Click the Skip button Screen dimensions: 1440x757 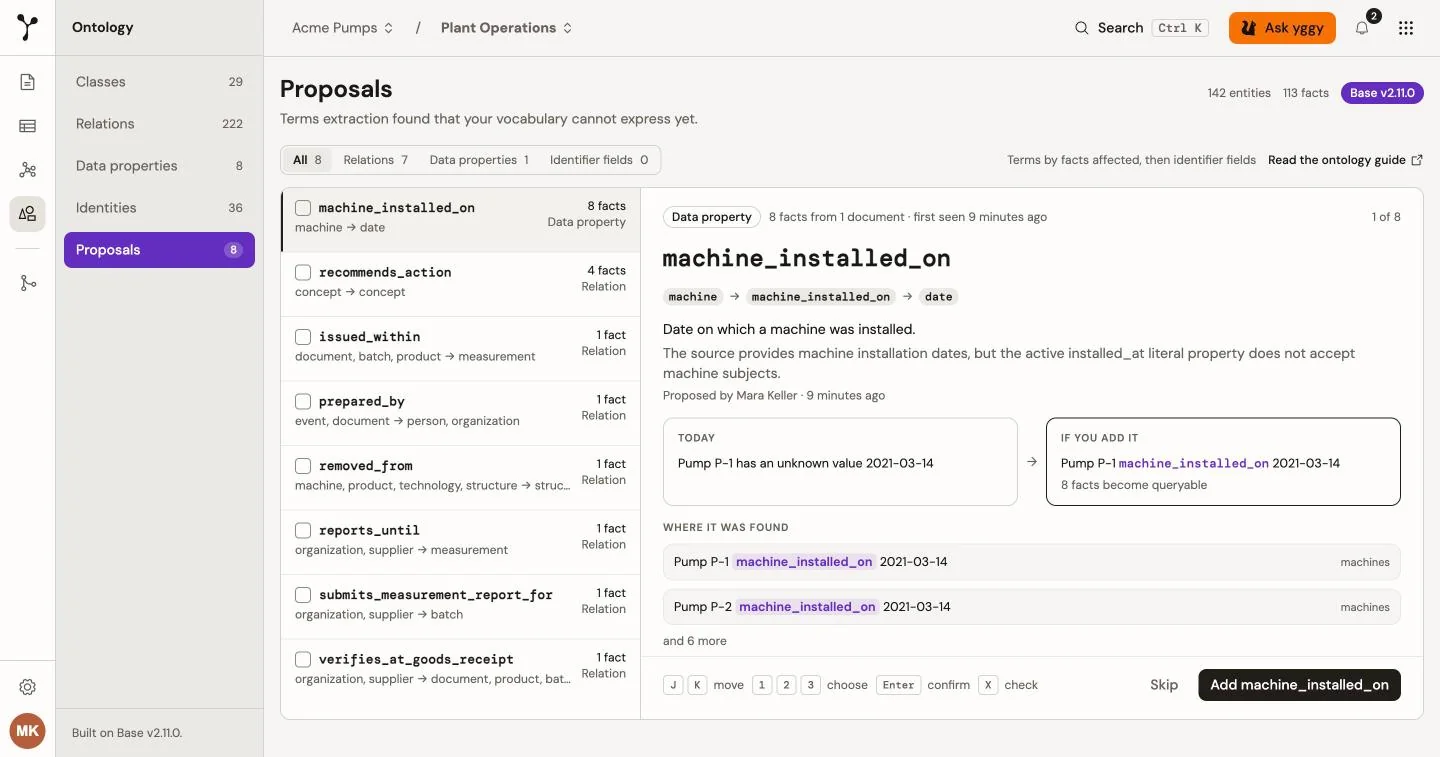click(x=1164, y=685)
